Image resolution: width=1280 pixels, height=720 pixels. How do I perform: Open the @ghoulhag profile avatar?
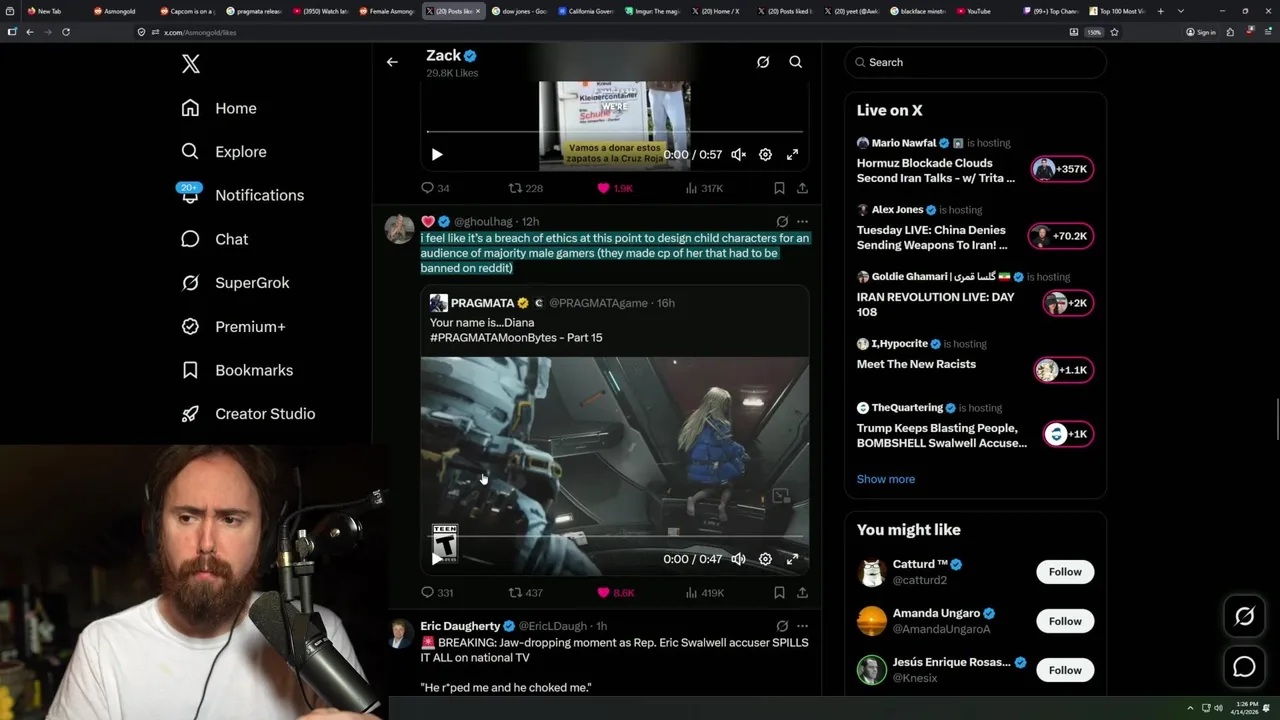point(399,229)
